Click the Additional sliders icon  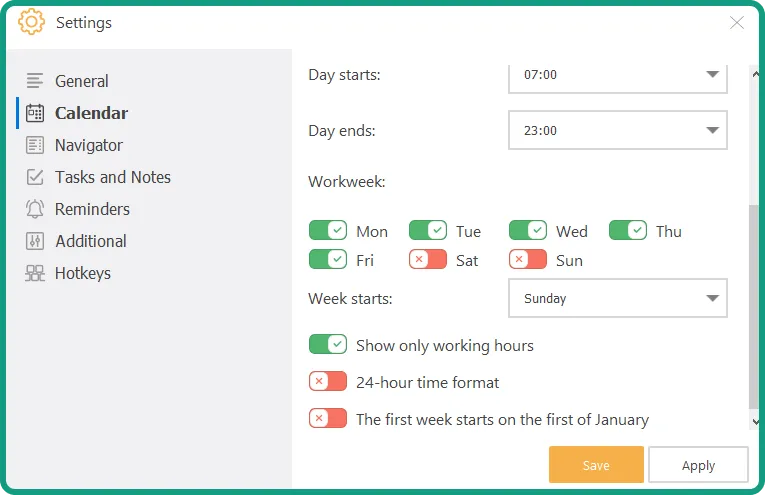[x=35, y=241]
